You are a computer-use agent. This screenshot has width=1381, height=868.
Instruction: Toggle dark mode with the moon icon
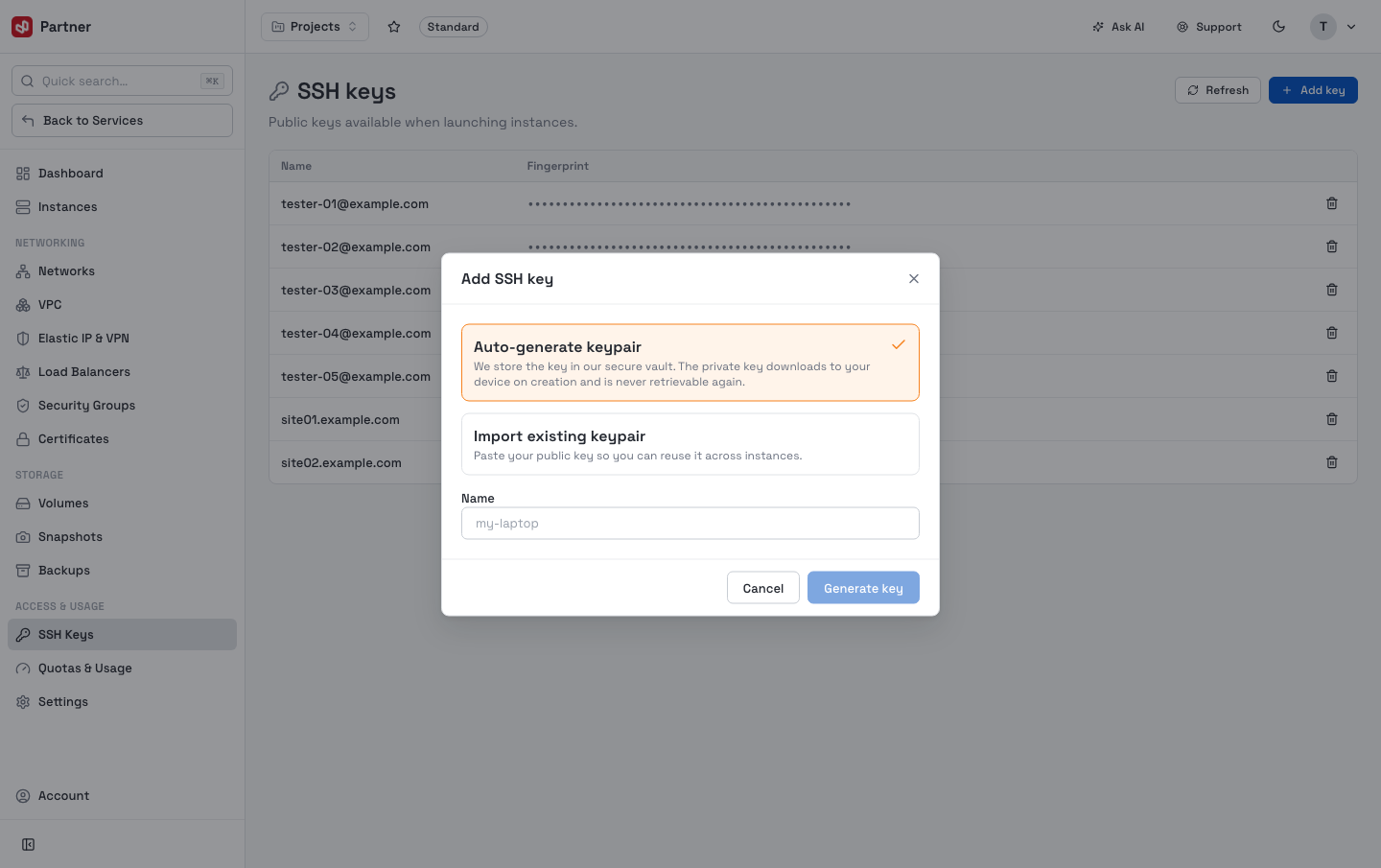click(x=1278, y=27)
